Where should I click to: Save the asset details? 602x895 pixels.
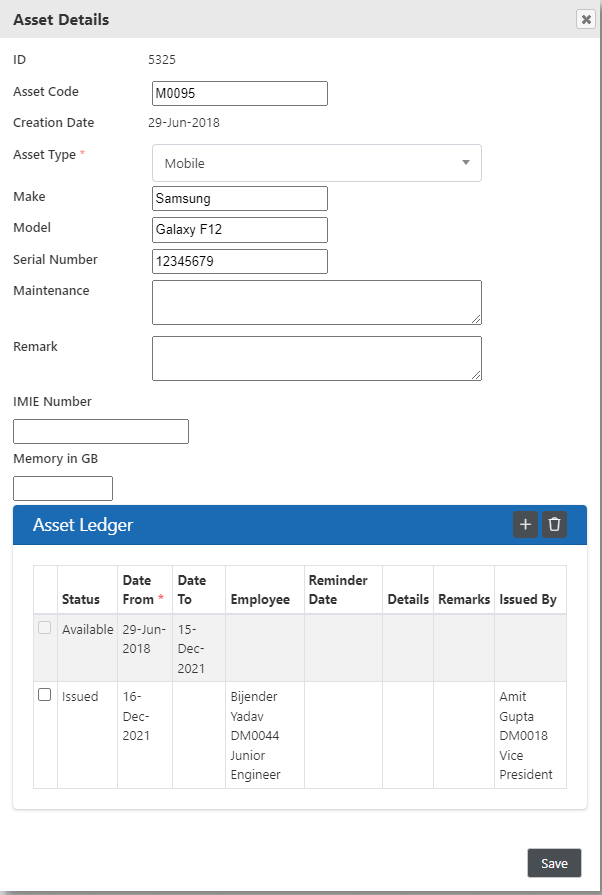[554, 863]
